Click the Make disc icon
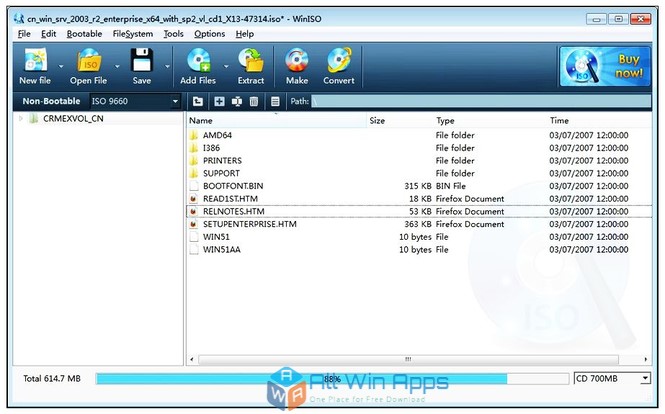The image size is (665, 414). (x=297, y=60)
